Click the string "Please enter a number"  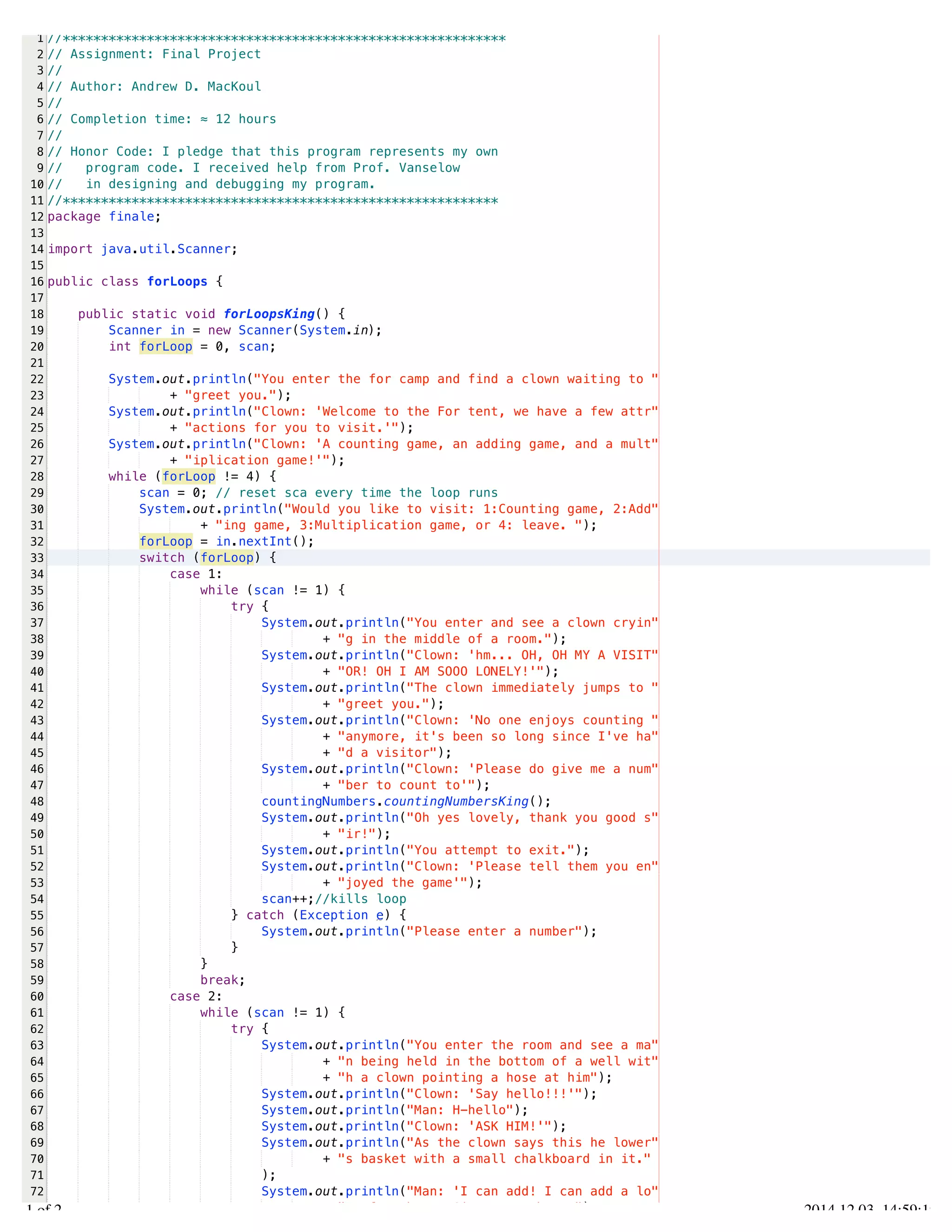click(x=494, y=931)
